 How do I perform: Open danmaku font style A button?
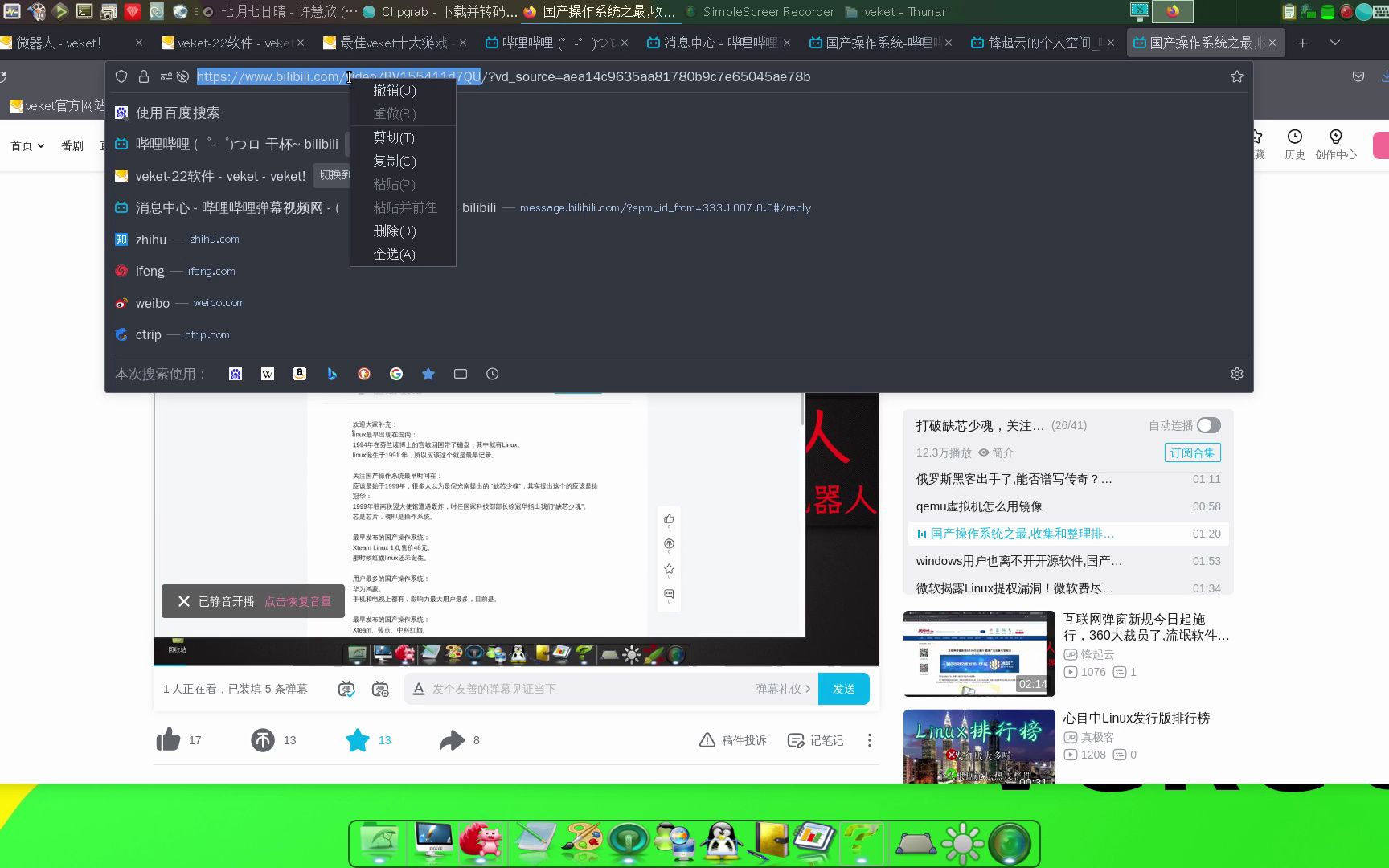tap(418, 689)
